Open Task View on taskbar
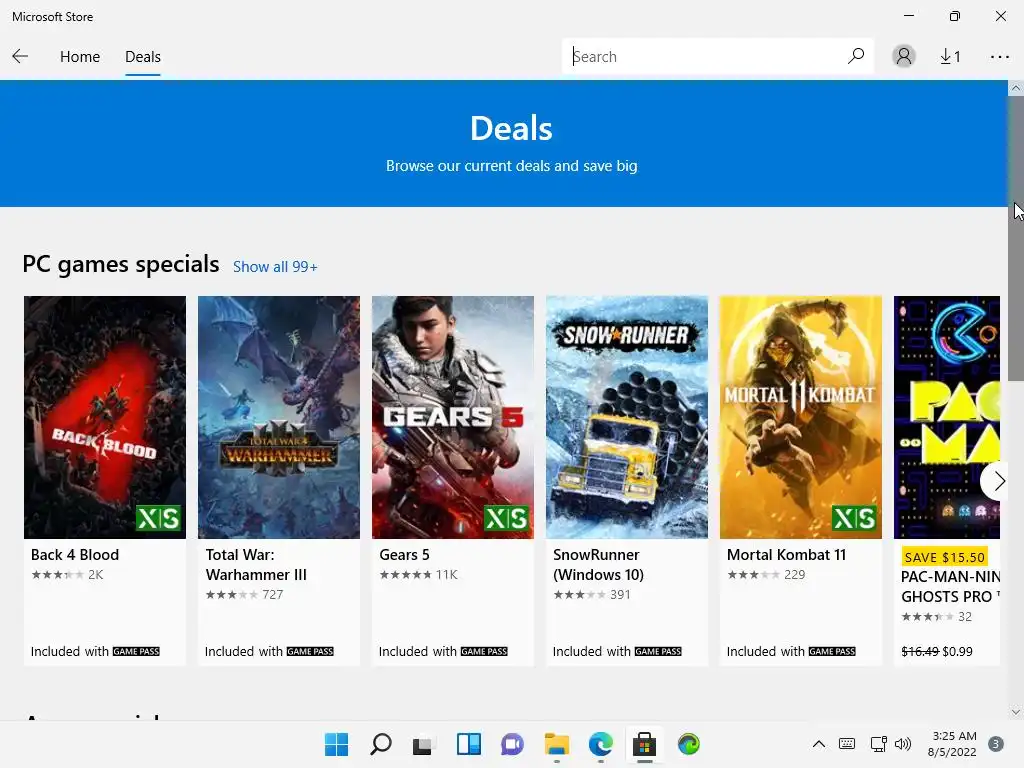 tap(423, 744)
